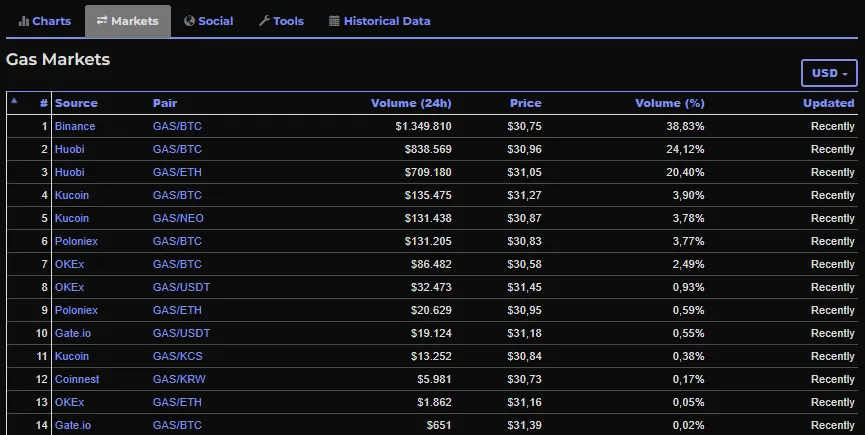Open OKEx link in row 13
This screenshot has height=435, width=865.
pyautogui.click(x=70, y=402)
